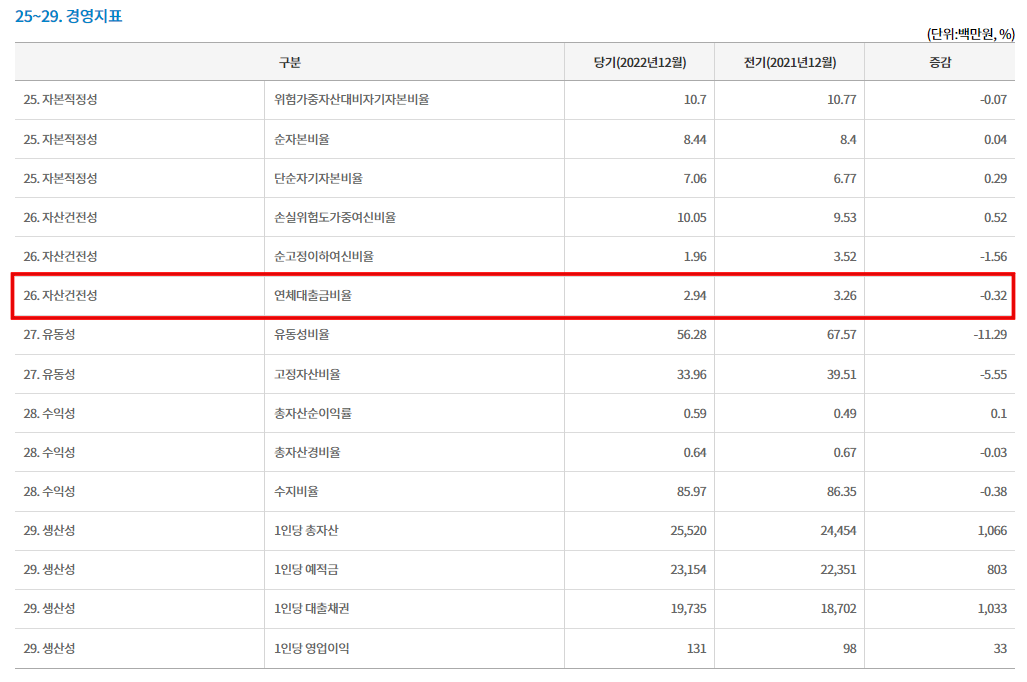Click the -0.07 change value
The width and height of the screenshot is (1027, 682).
994,100
